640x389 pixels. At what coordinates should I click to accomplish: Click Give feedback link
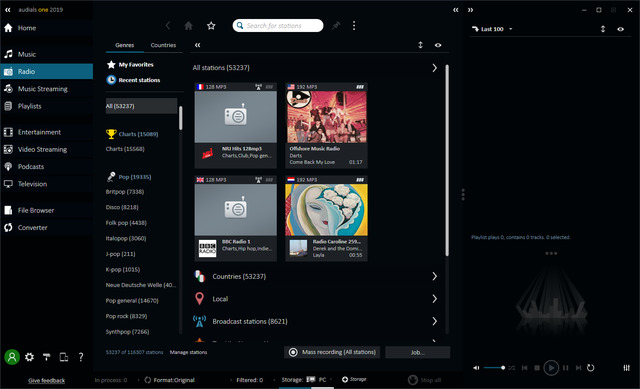click(47, 380)
